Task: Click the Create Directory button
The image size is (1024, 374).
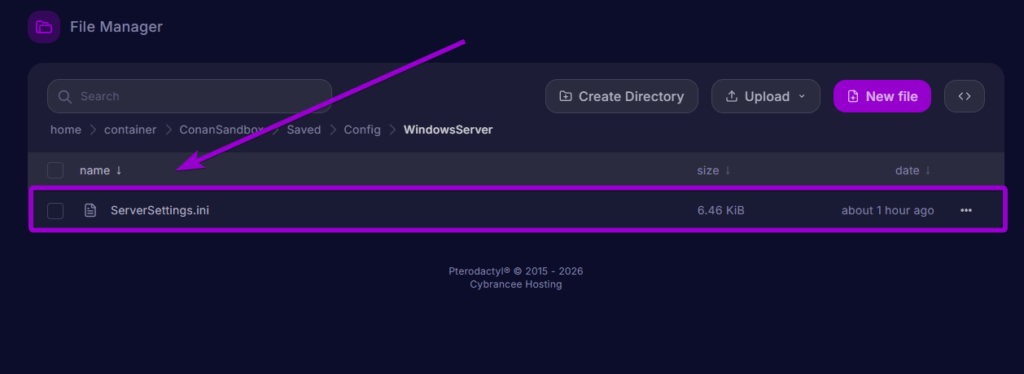Action: 622,97
